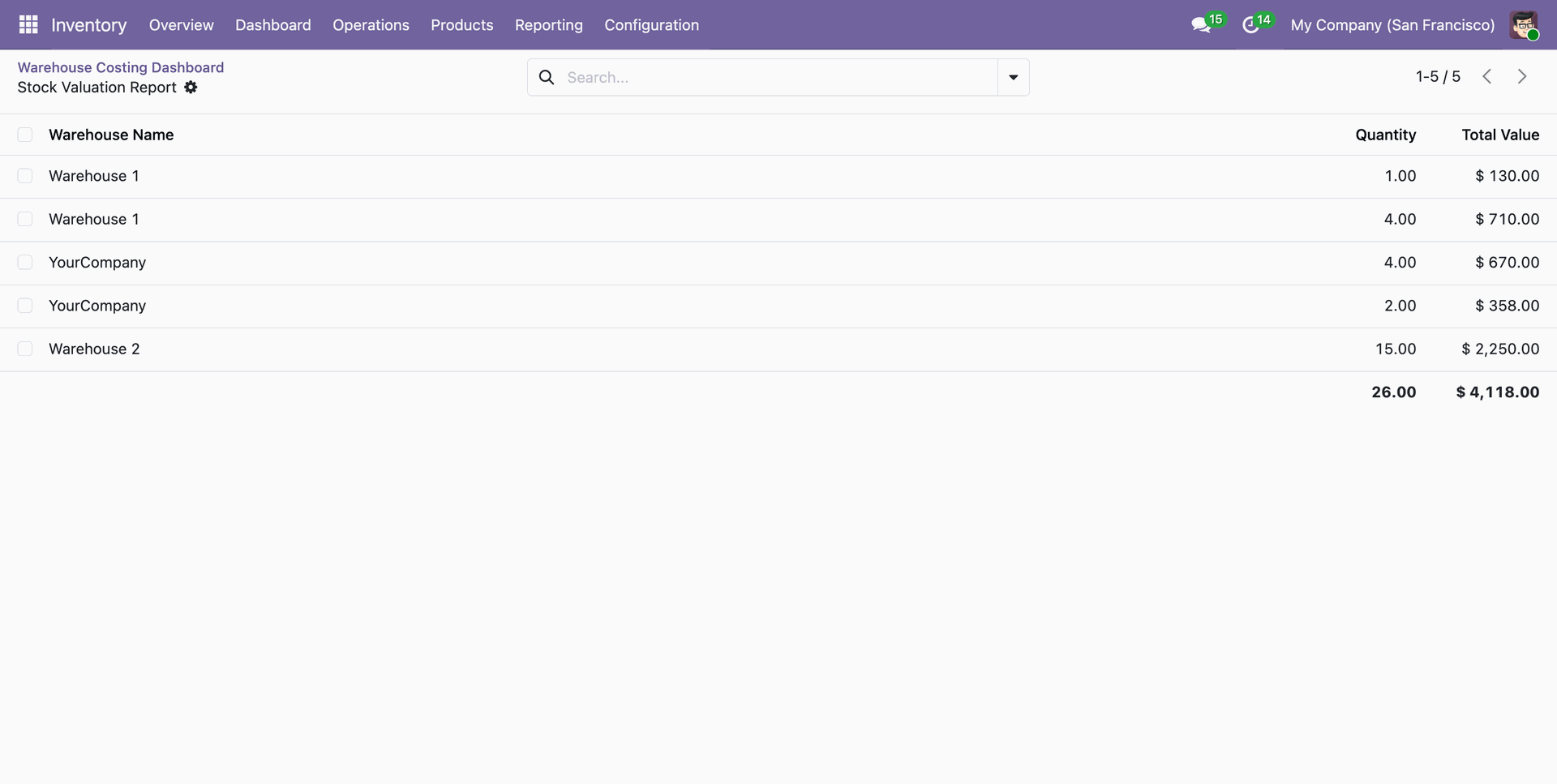Click the user avatar picture
Screen dimensions: 1557x784
(1524, 24)
